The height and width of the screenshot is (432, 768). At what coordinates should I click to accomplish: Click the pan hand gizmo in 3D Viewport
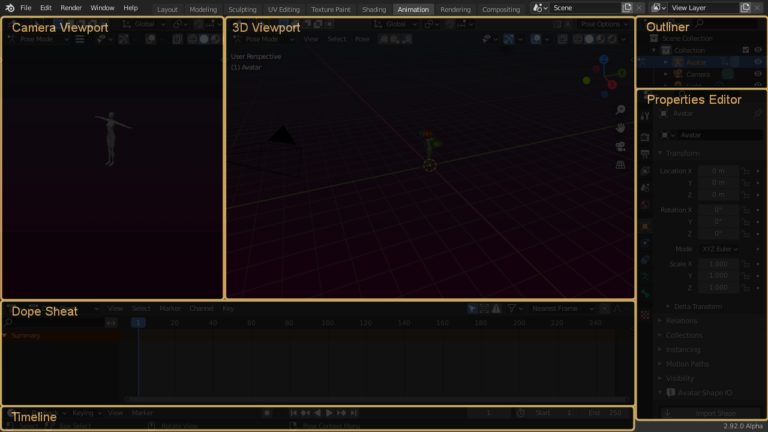(x=621, y=128)
